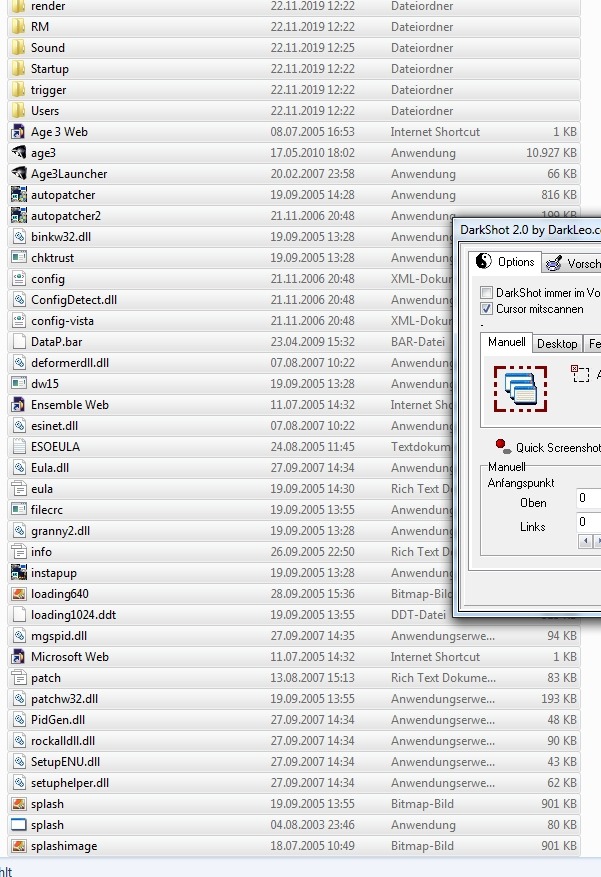
Task: Click the Microsoft Web shortcut icon
Action: pyautogui.click(x=18, y=657)
